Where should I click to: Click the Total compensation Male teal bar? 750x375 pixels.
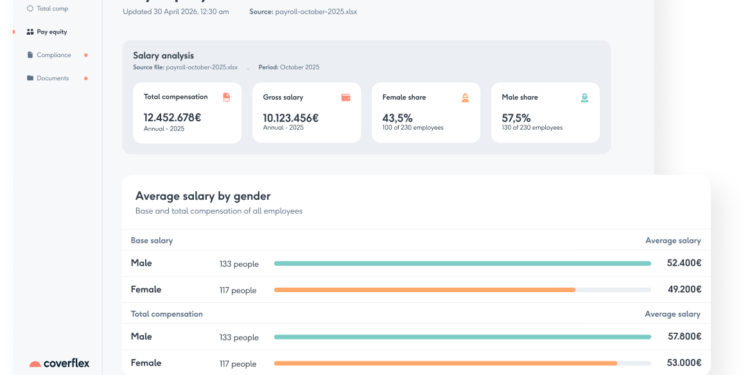463,337
